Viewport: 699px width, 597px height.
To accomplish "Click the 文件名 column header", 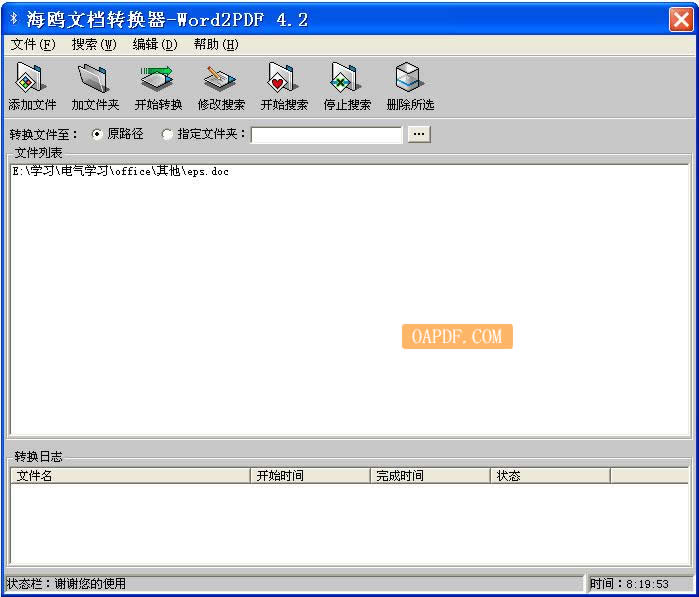I will coord(130,476).
